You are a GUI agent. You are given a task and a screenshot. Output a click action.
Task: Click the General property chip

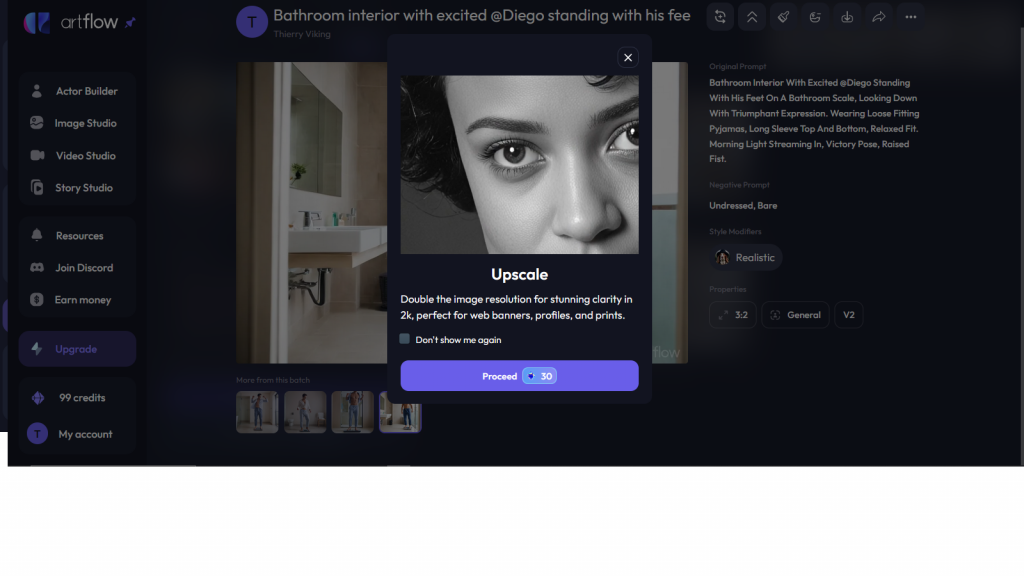click(795, 315)
